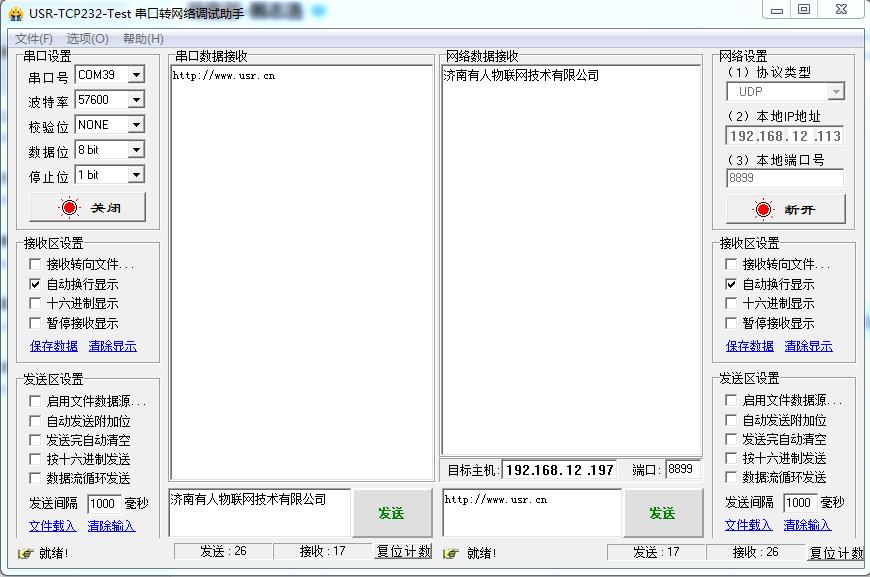
Task: Expand the UDP protocol type dropdown
Action: pyautogui.click(x=835, y=92)
